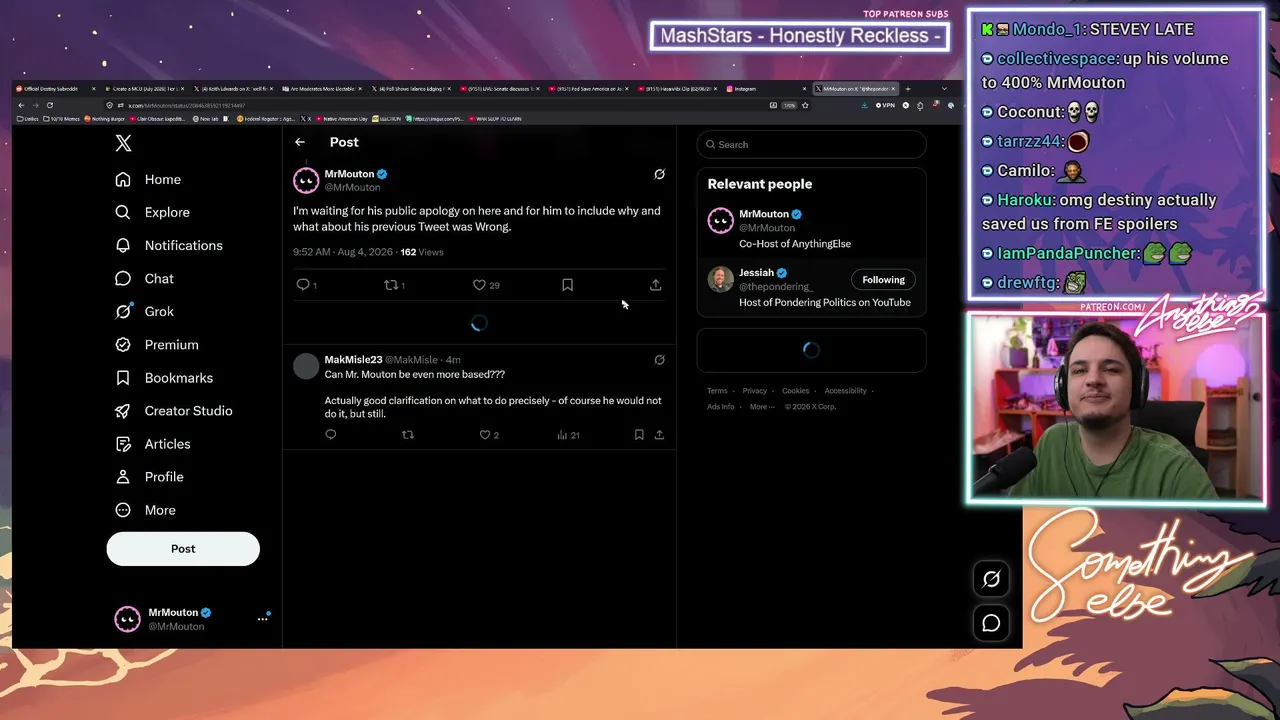The image size is (1280, 720).
Task: Open Notifications in the sidebar
Action: click(169, 245)
